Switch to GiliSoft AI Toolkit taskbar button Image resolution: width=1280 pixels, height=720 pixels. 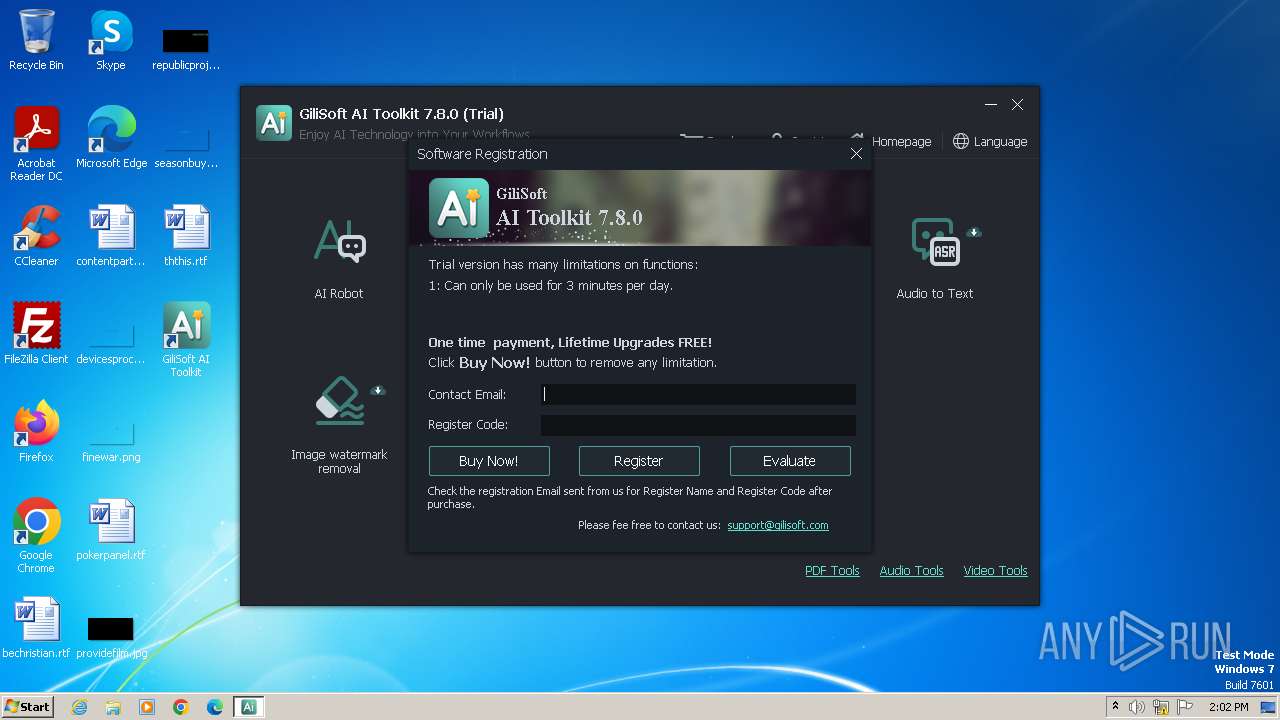(x=249, y=707)
